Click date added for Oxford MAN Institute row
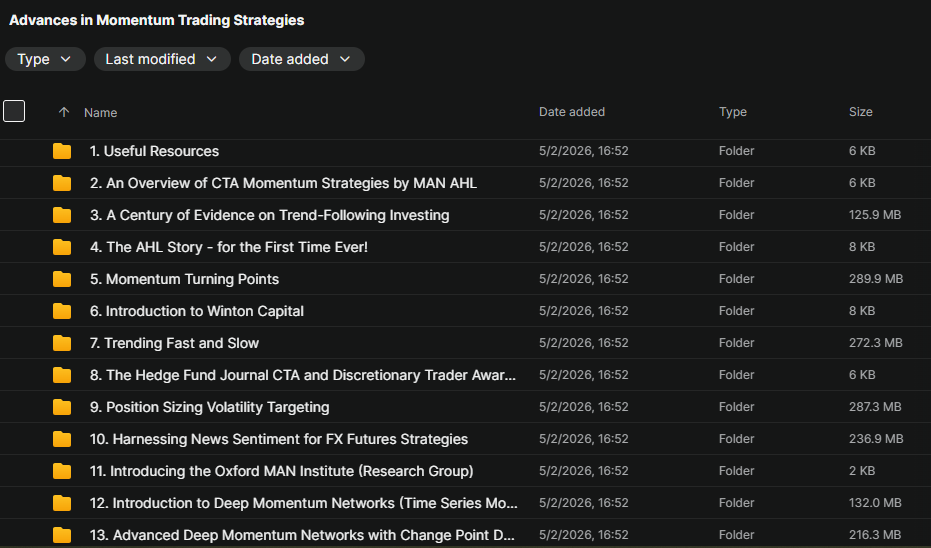 pyautogui.click(x=584, y=471)
